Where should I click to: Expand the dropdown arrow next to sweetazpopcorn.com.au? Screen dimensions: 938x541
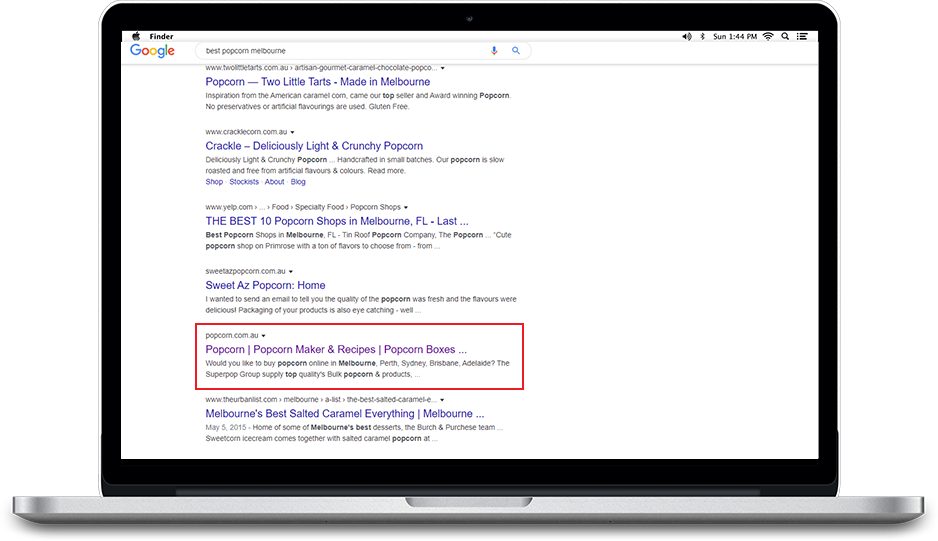click(x=292, y=271)
